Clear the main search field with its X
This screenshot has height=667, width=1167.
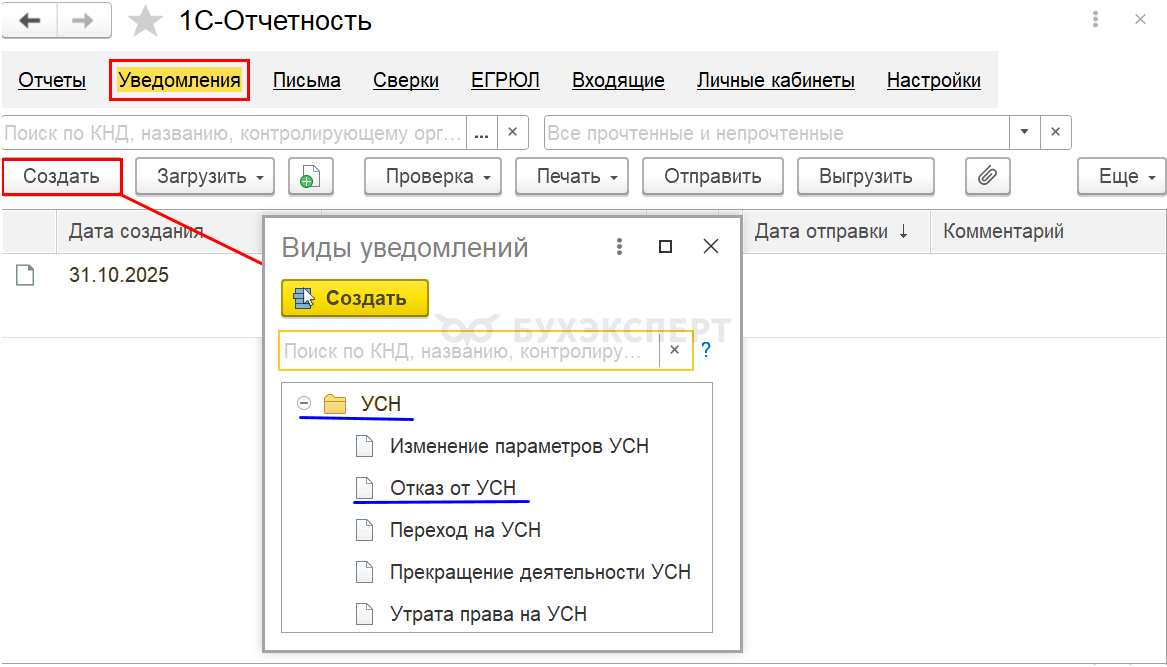(512, 133)
